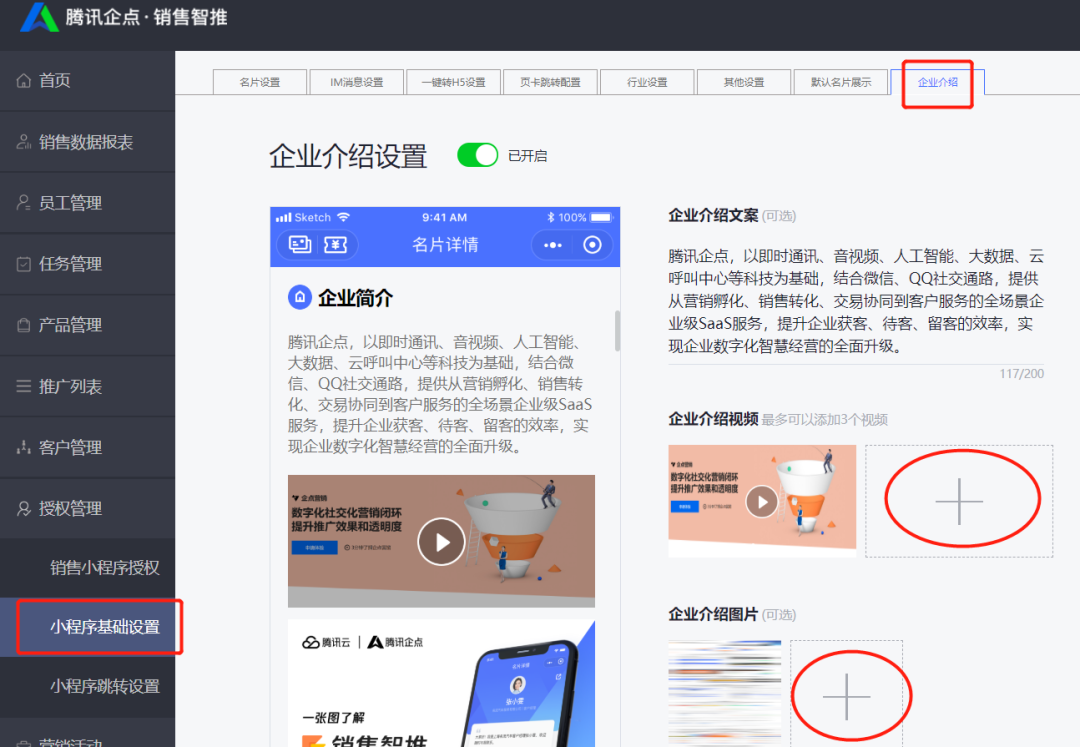Click into the 企业介绍文案 text area
This screenshot has width=1080, height=747.
855,301
